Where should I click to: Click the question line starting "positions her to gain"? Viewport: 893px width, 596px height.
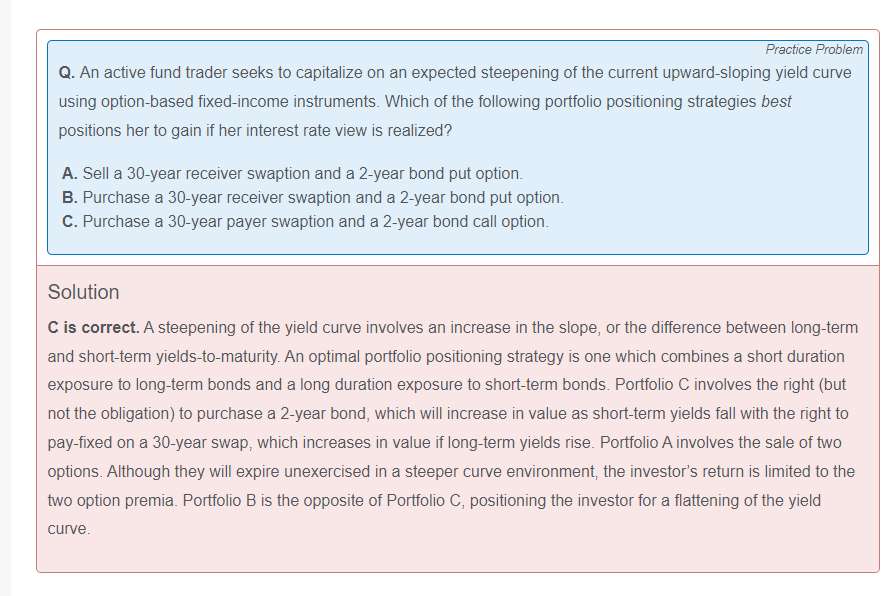point(255,131)
